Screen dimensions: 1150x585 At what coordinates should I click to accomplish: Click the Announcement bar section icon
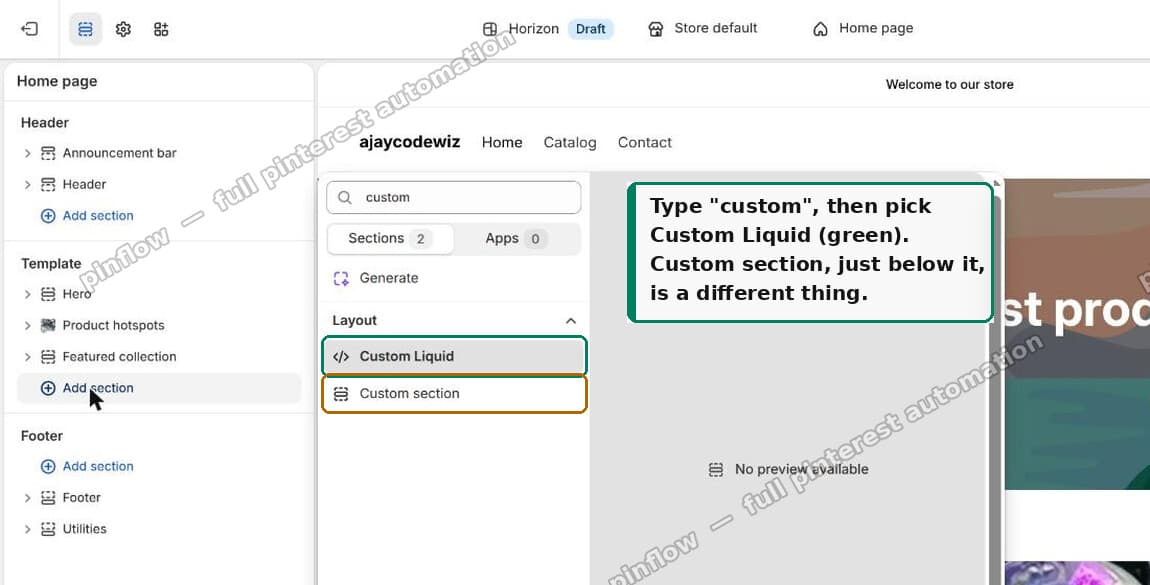[x=48, y=153]
